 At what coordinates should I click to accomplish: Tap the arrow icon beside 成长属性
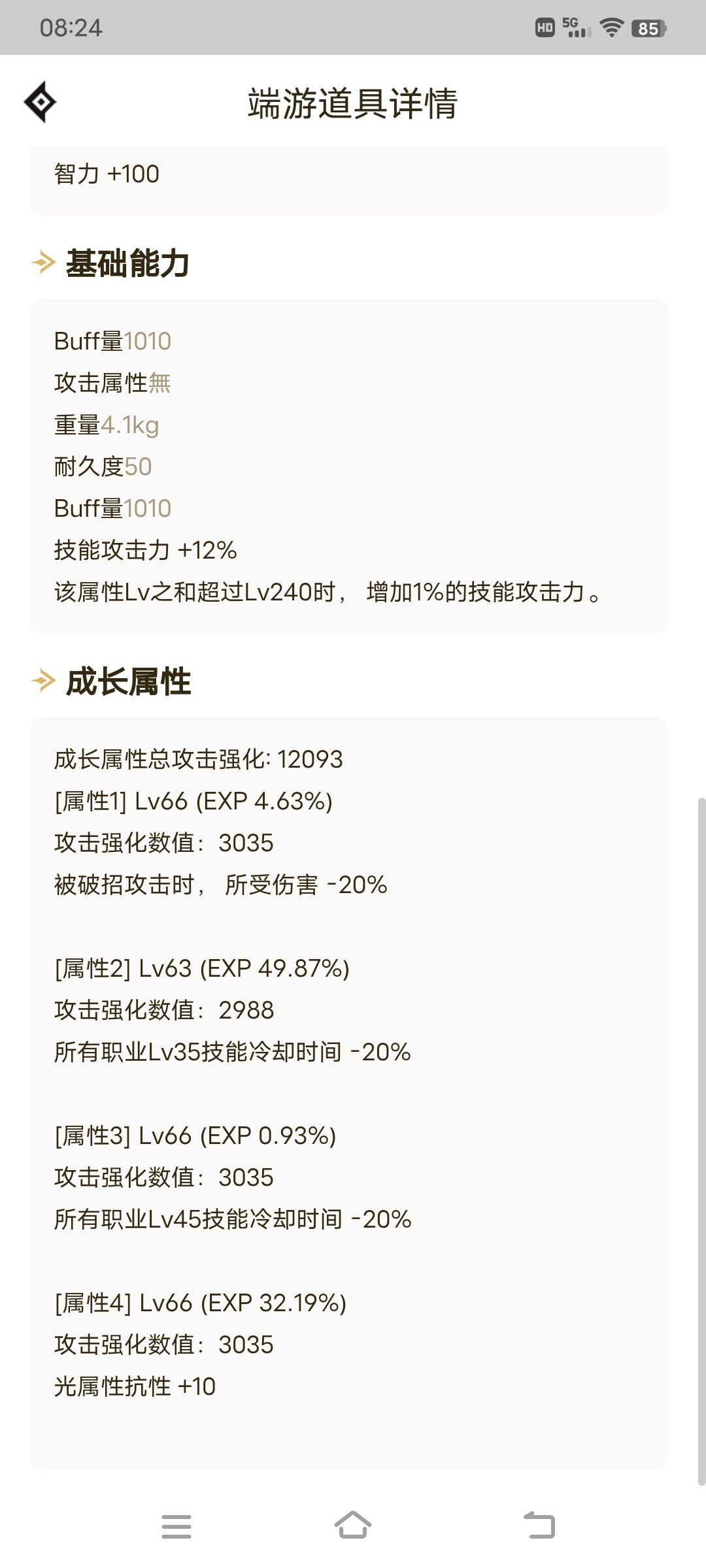[x=44, y=681]
